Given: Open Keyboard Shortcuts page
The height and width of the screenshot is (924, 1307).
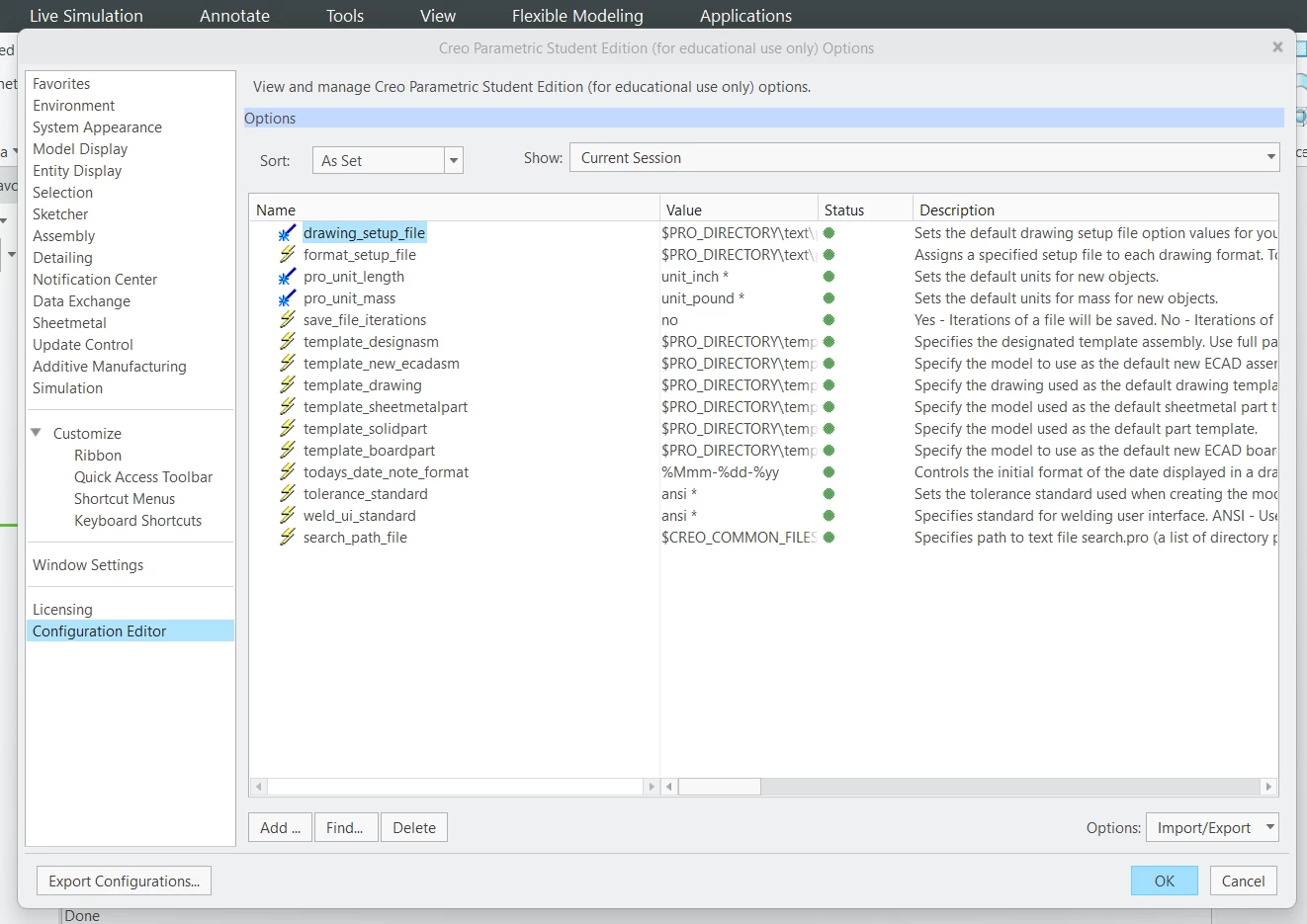Looking at the screenshot, I should click(x=137, y=521).
